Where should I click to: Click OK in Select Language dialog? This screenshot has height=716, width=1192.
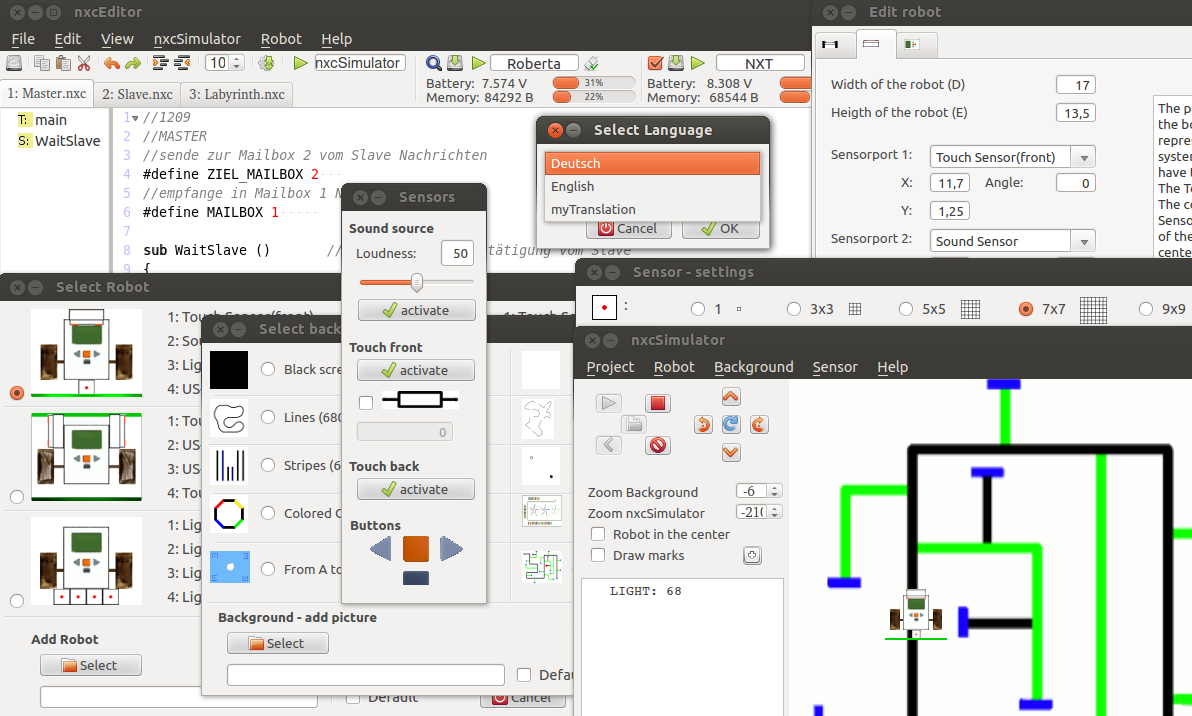pyautogui.click(x=719, y=228)
